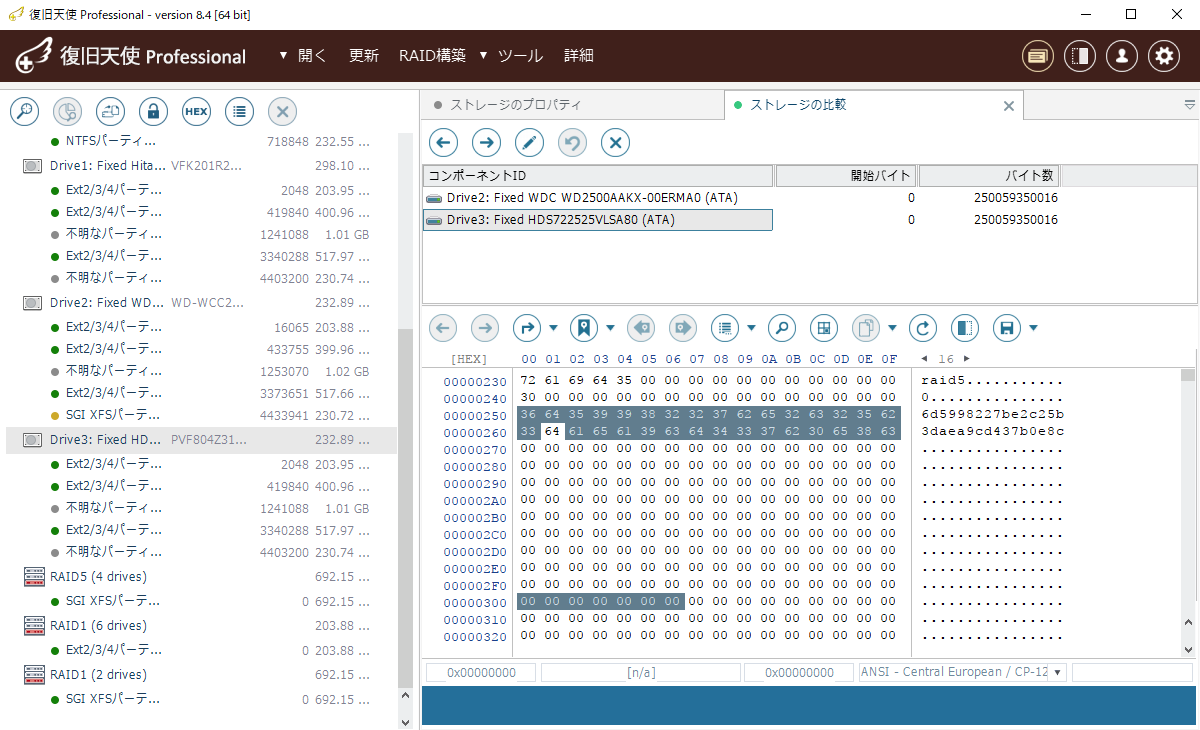Click the バイト数 column header
Image resolution: width=1200 pixels, height=730 pixels.
(x=989, y=176)
